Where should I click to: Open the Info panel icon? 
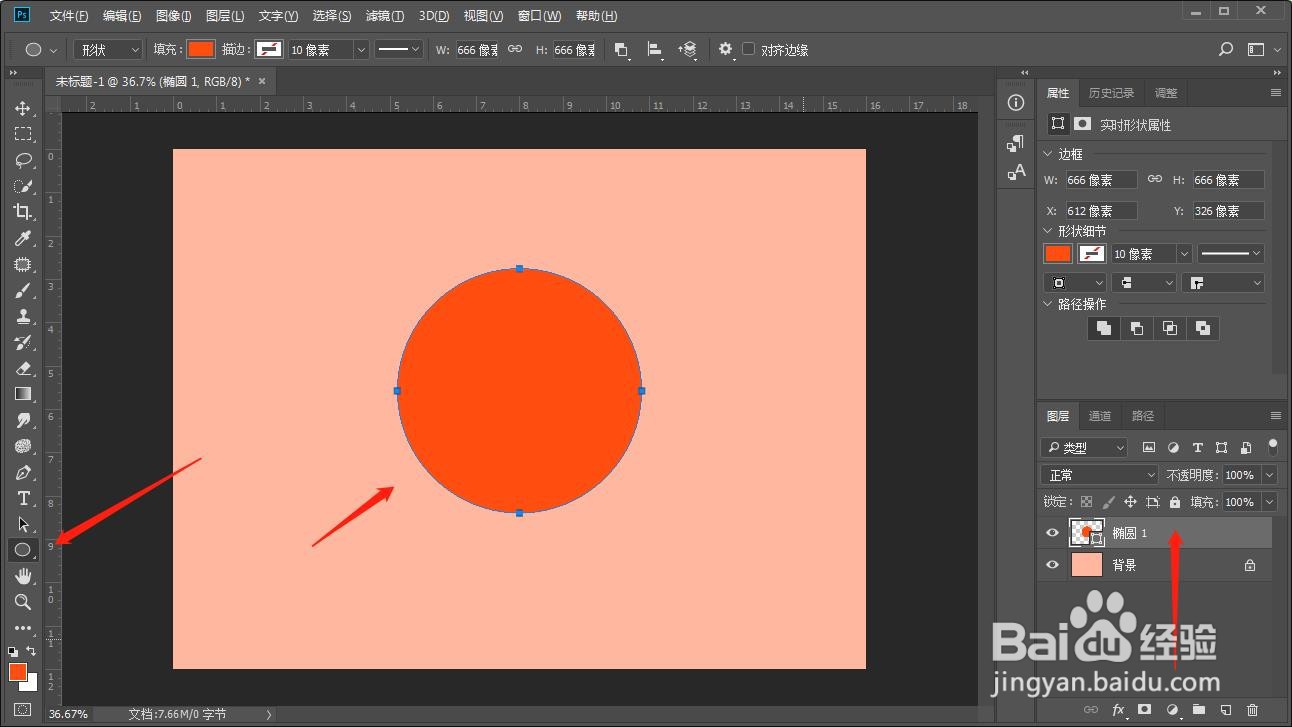click(x=1016, y=102)
